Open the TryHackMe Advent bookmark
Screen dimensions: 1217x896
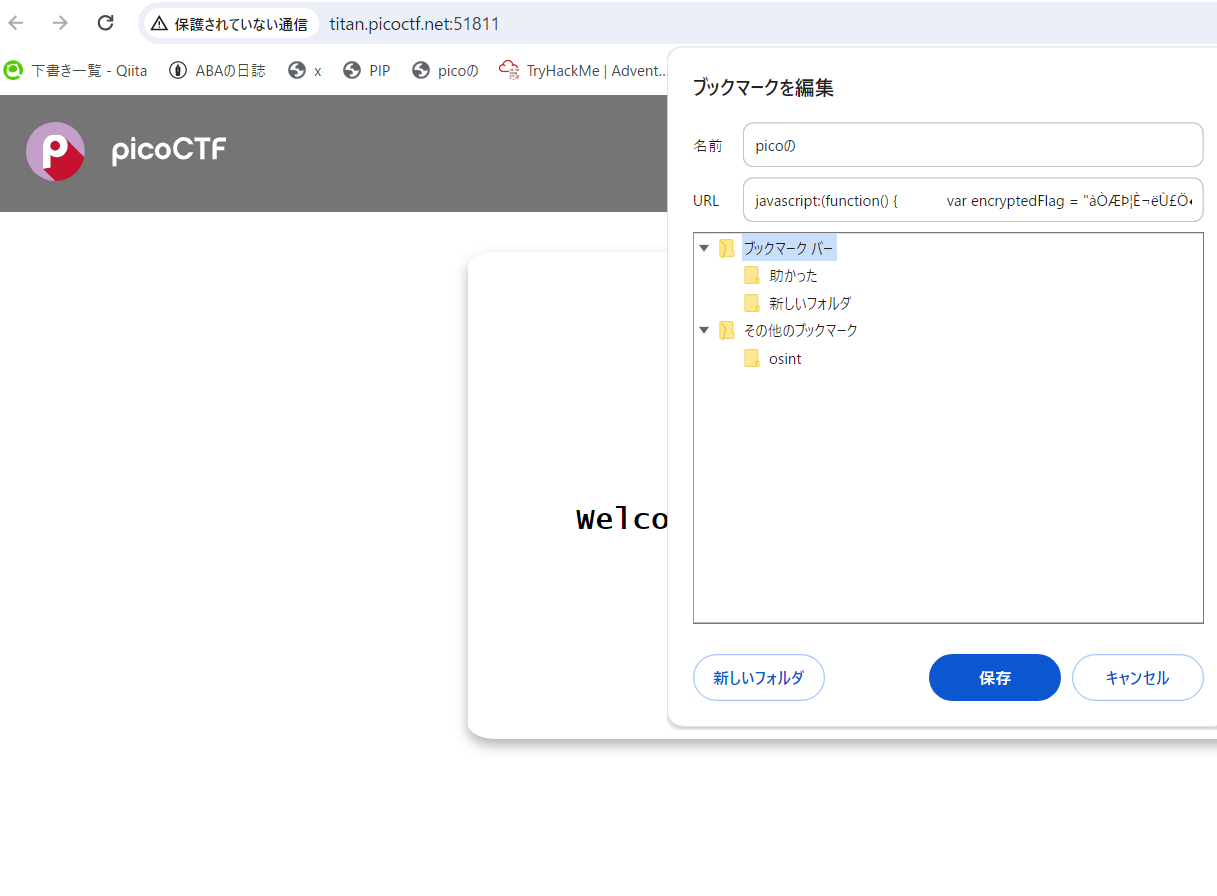(x=581, y=70)
